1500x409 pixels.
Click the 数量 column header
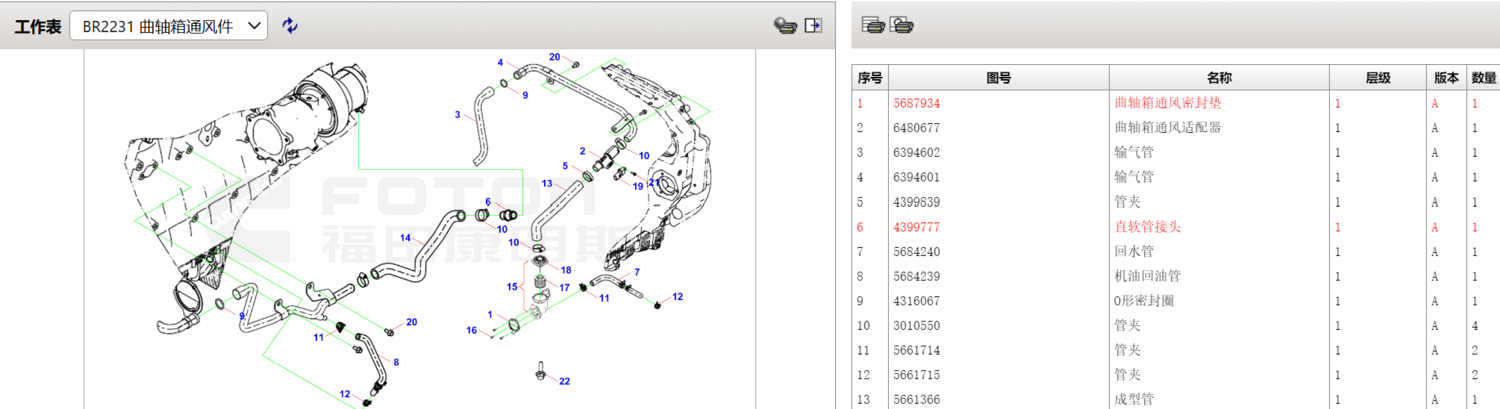1483,78
